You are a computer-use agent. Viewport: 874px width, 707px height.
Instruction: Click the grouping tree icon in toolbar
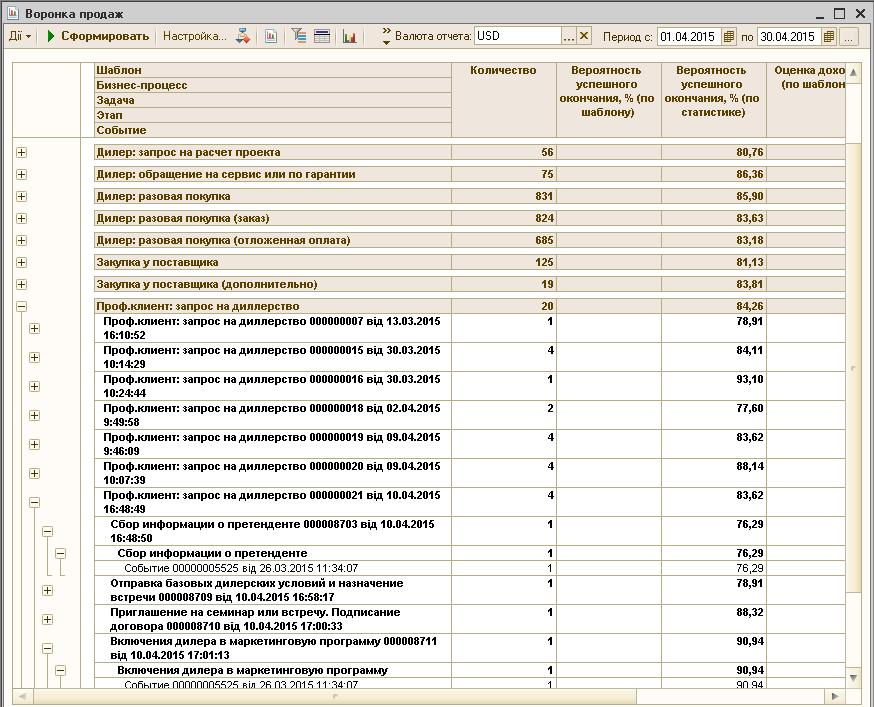point(299,37)
